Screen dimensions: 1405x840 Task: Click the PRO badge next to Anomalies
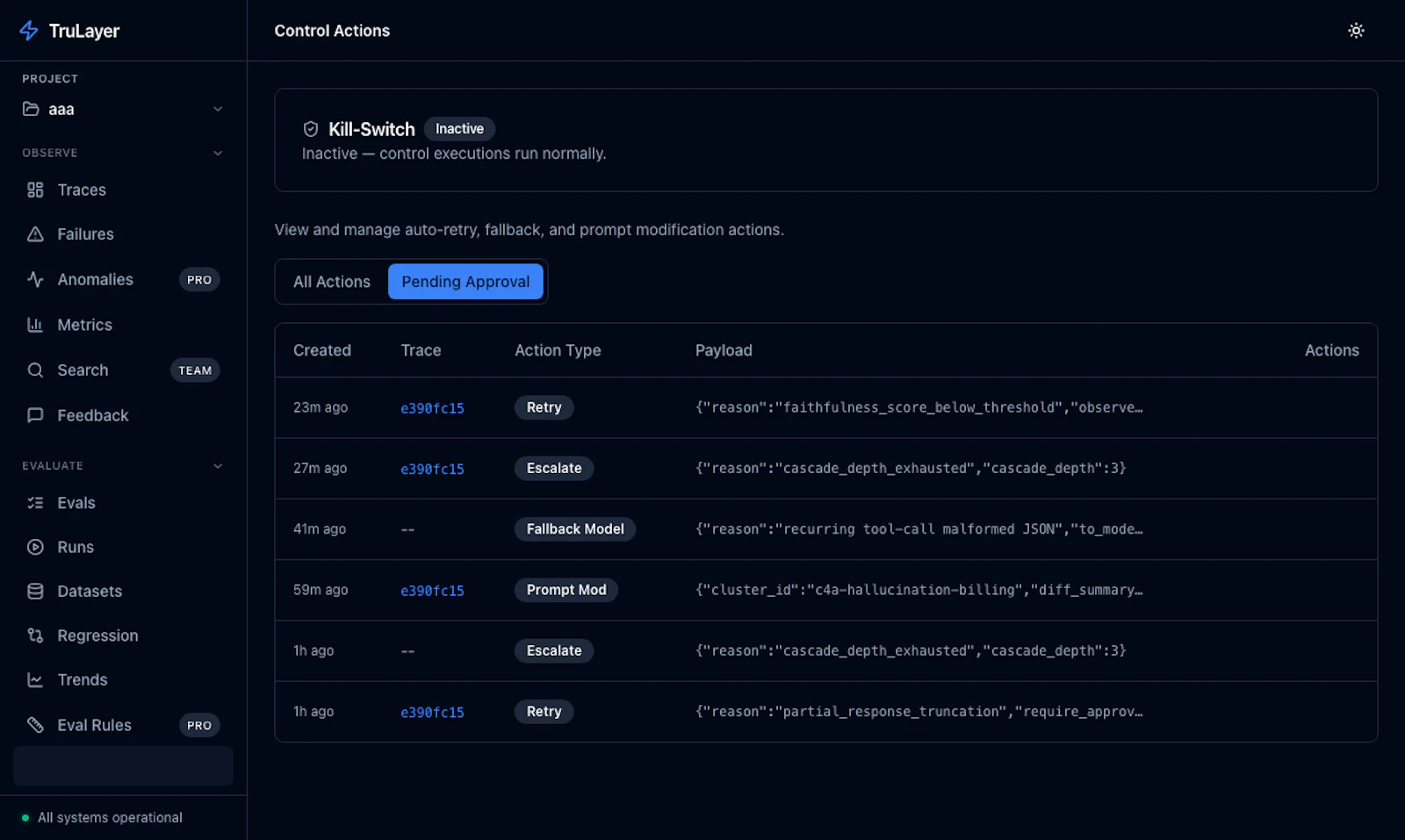(x=199, y=280)
